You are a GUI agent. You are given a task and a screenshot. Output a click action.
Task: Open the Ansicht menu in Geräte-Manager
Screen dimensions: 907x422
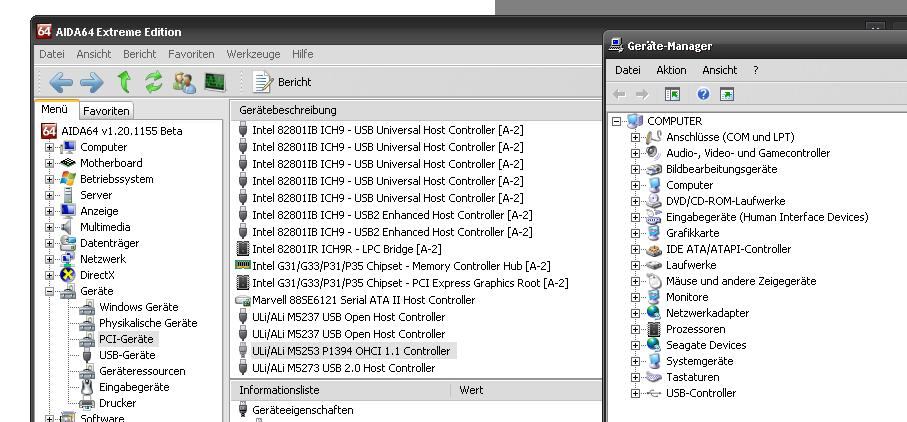(720, 70)
